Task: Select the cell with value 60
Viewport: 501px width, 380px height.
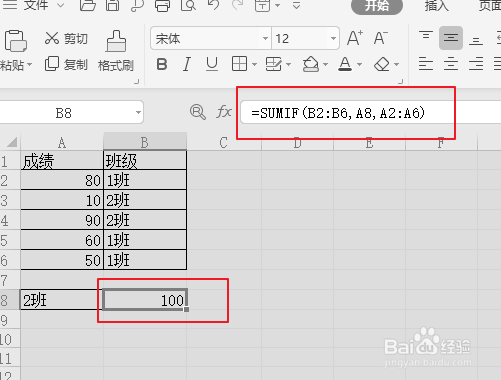Action: [x=62, y=240]
